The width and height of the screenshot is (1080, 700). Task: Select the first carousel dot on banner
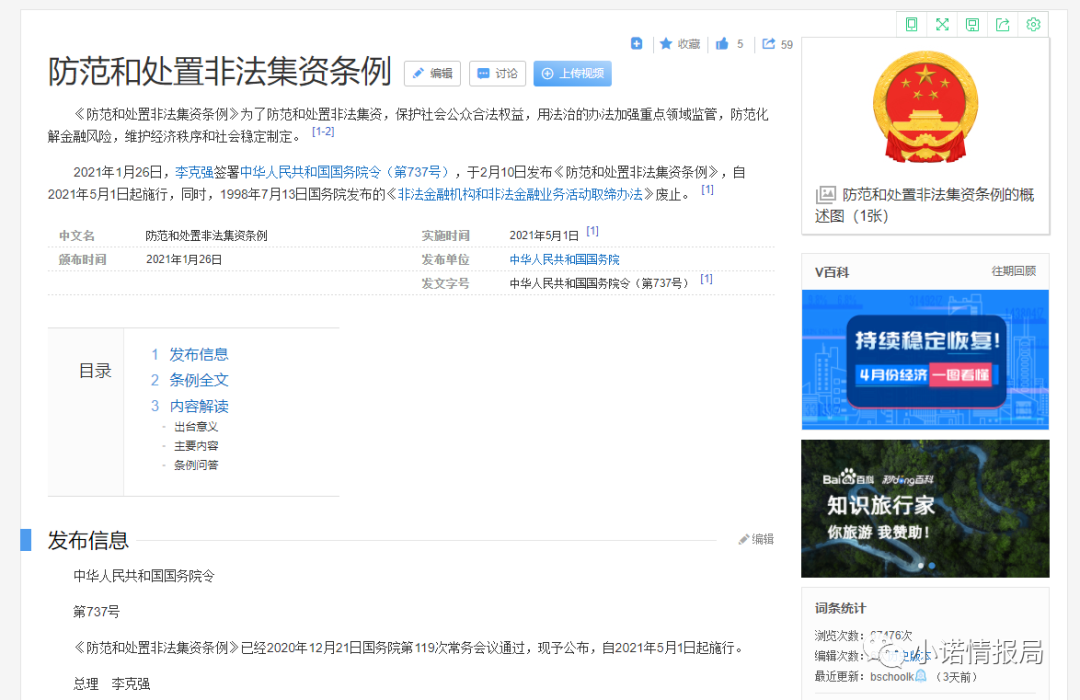click(x=921, y=566)
